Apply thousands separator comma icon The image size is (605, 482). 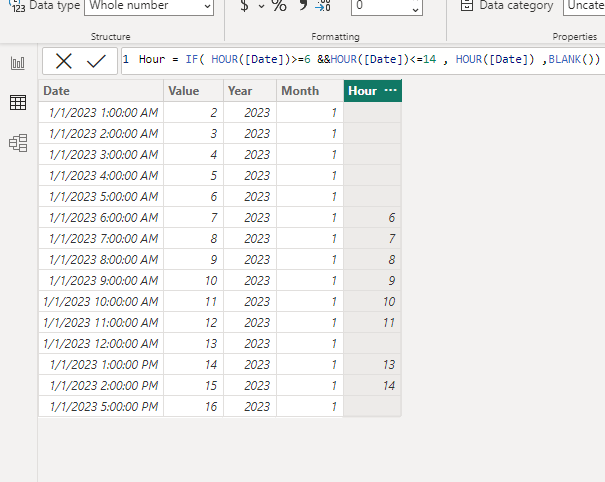pos(303,5)
